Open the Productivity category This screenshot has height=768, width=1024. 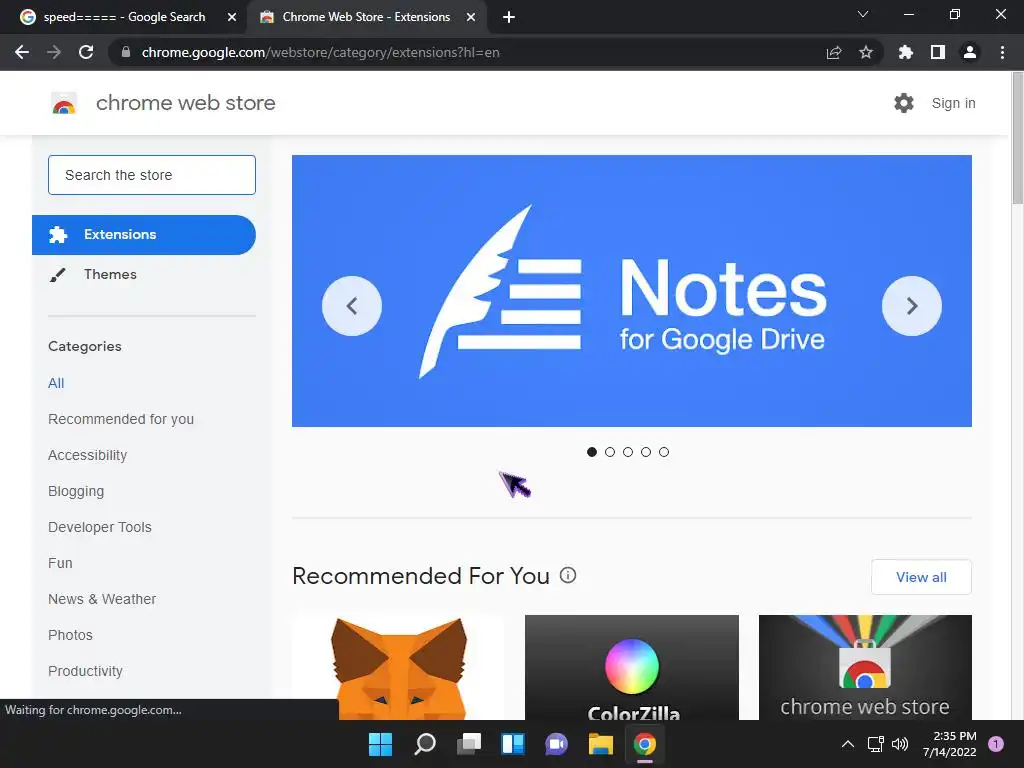click(86, 671)
